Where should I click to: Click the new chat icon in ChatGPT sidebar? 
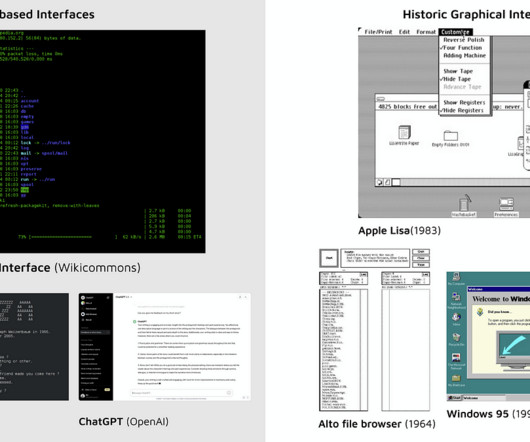tap(108, 298)
